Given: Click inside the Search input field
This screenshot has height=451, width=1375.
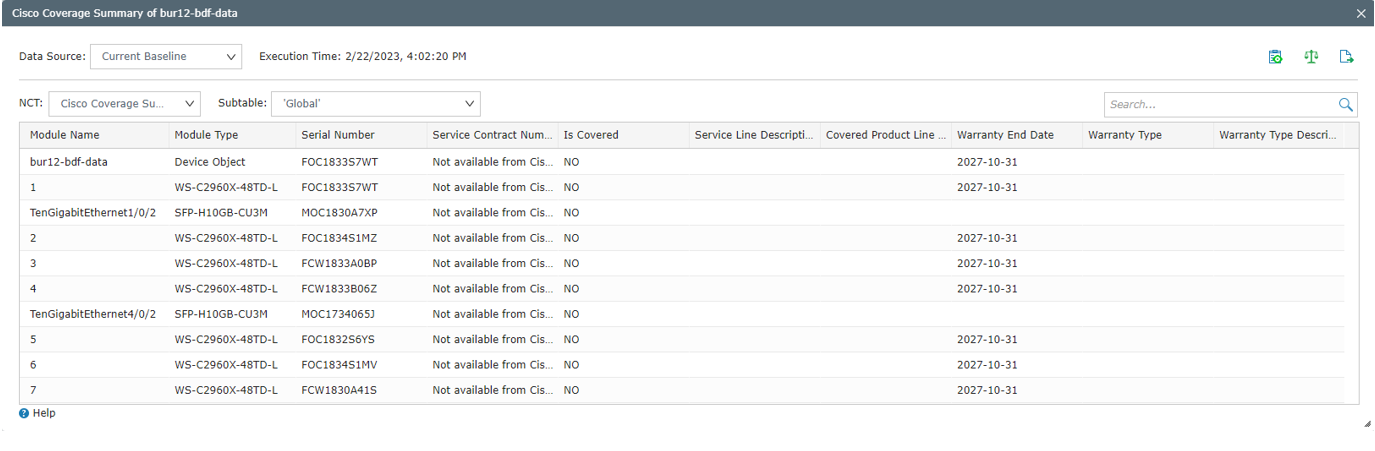Looking at the screenshot, I should tap(1220, 104).
